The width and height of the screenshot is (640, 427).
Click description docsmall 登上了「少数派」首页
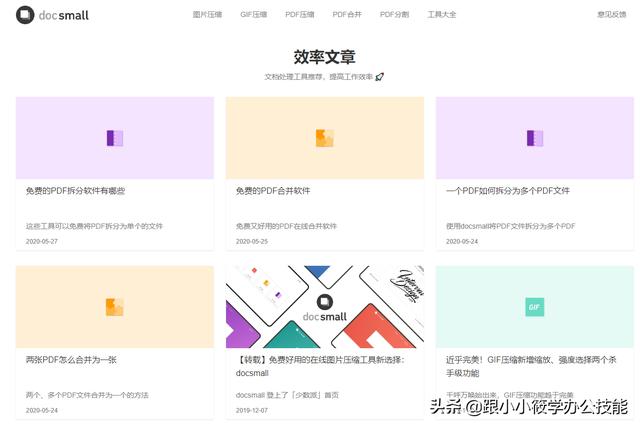pos(287,395)
